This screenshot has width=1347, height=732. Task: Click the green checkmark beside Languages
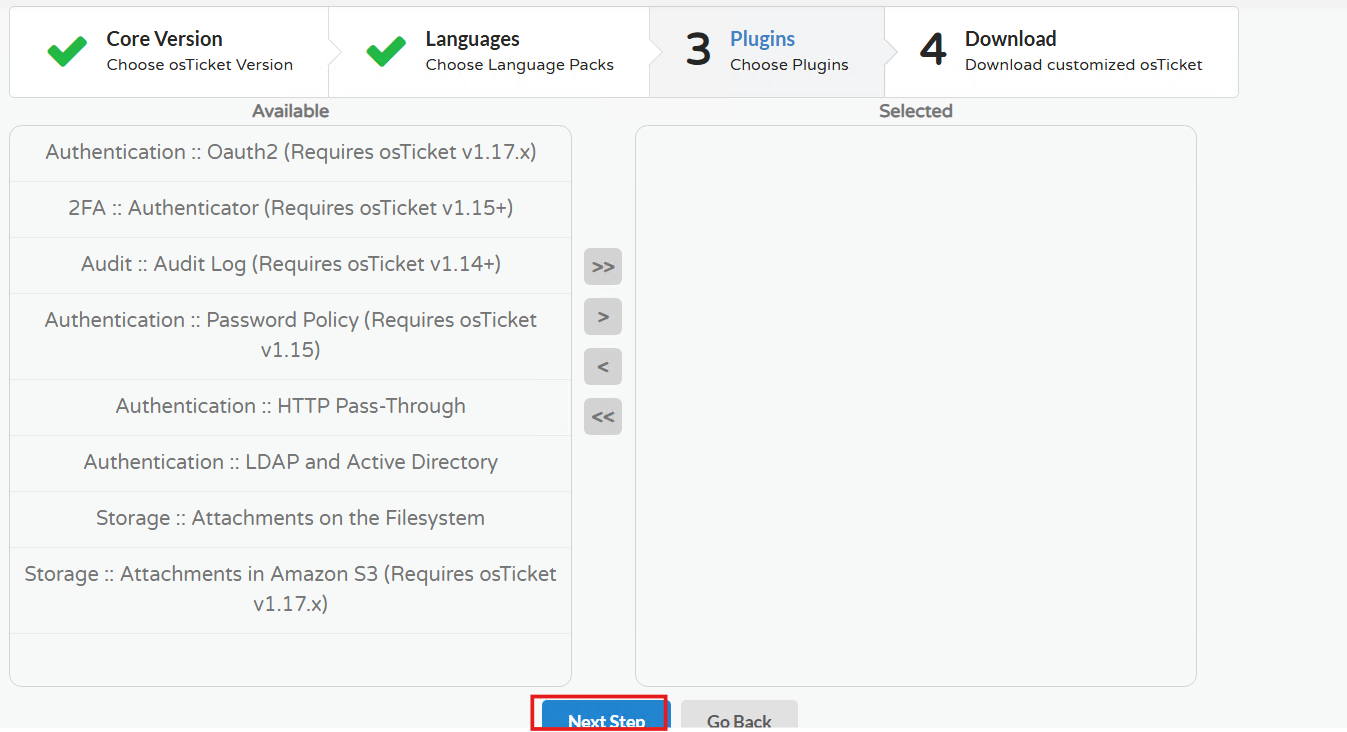386,52
